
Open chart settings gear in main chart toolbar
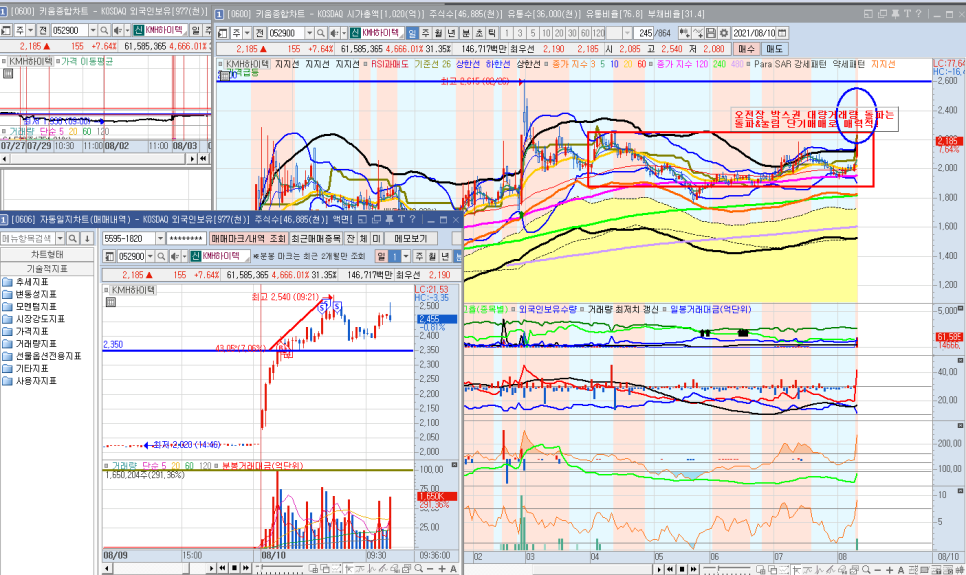click(x=723, y=33)
